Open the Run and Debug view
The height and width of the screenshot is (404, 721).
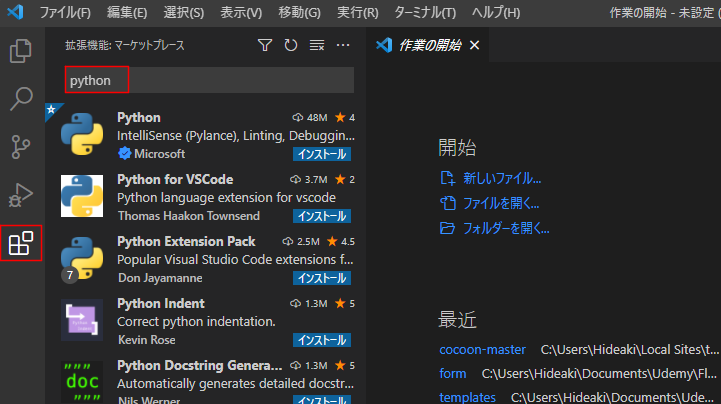point(21,195)
